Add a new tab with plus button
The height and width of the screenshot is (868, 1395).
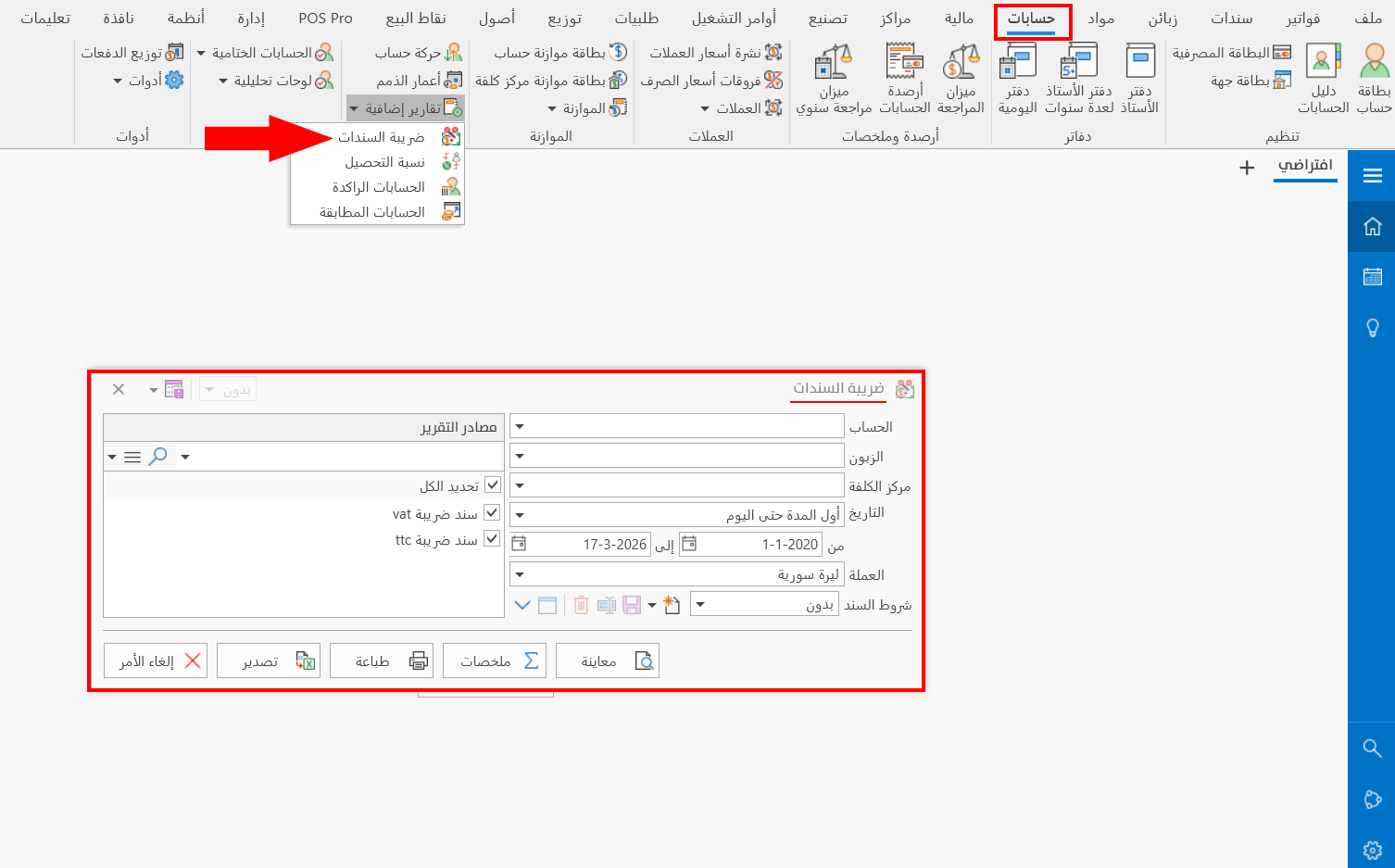[1247, 168]
